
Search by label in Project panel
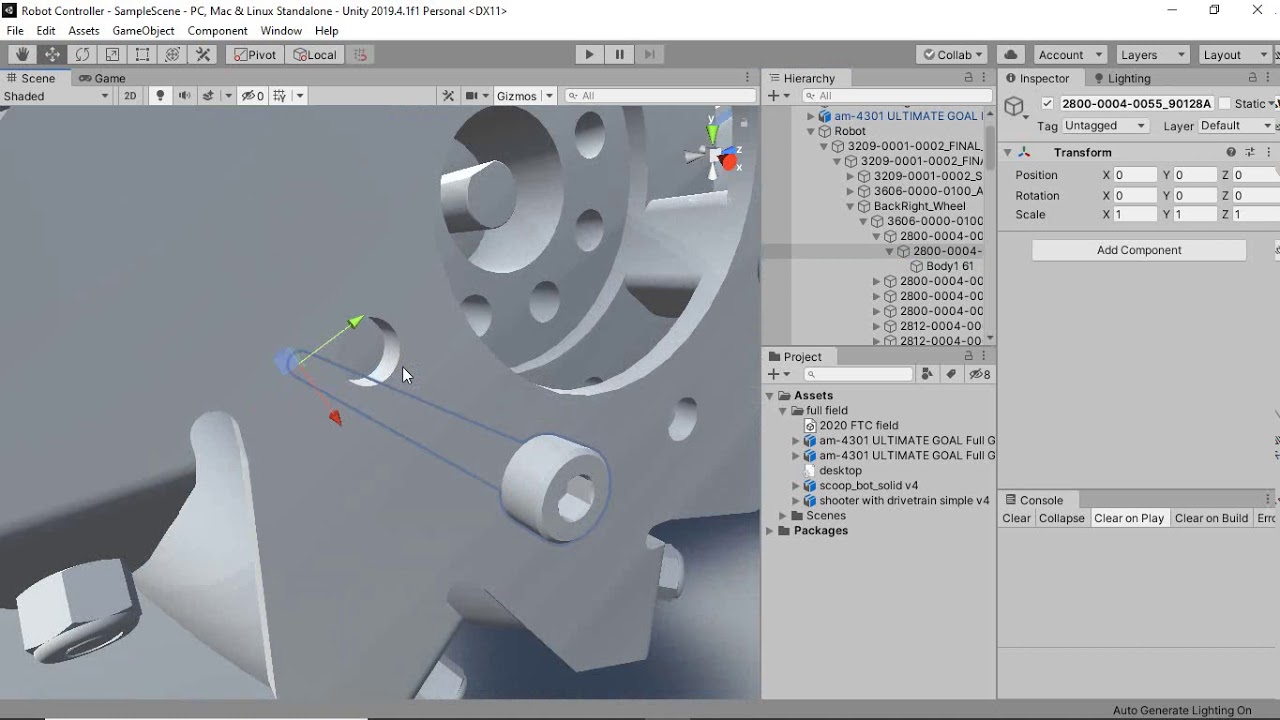pyautogui.click(x=951, y=374)
